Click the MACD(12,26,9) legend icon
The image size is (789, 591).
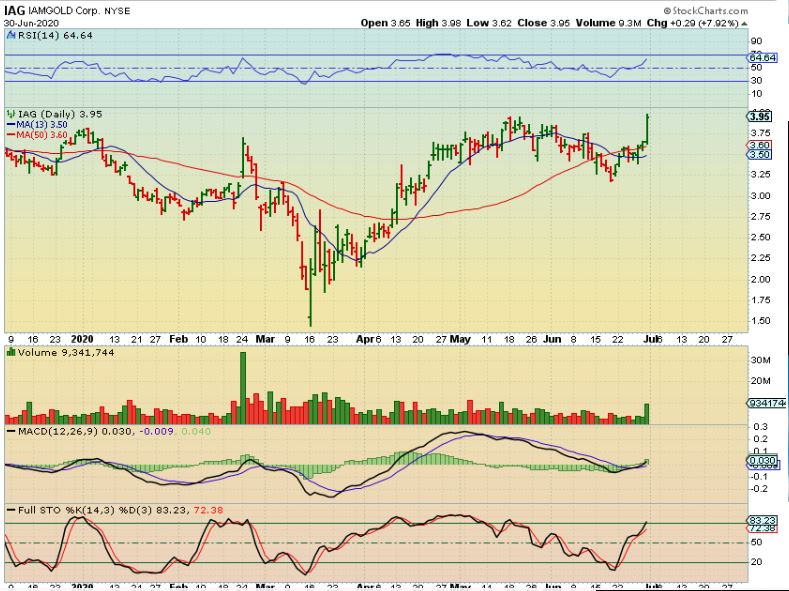click(x=10, y=430)
